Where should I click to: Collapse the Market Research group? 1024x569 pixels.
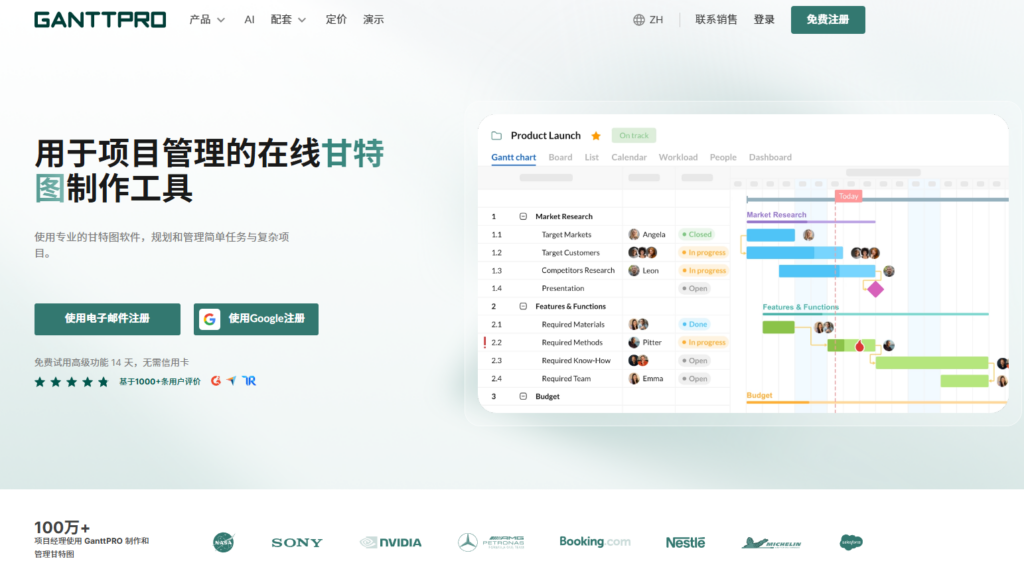tap(523, 216)
